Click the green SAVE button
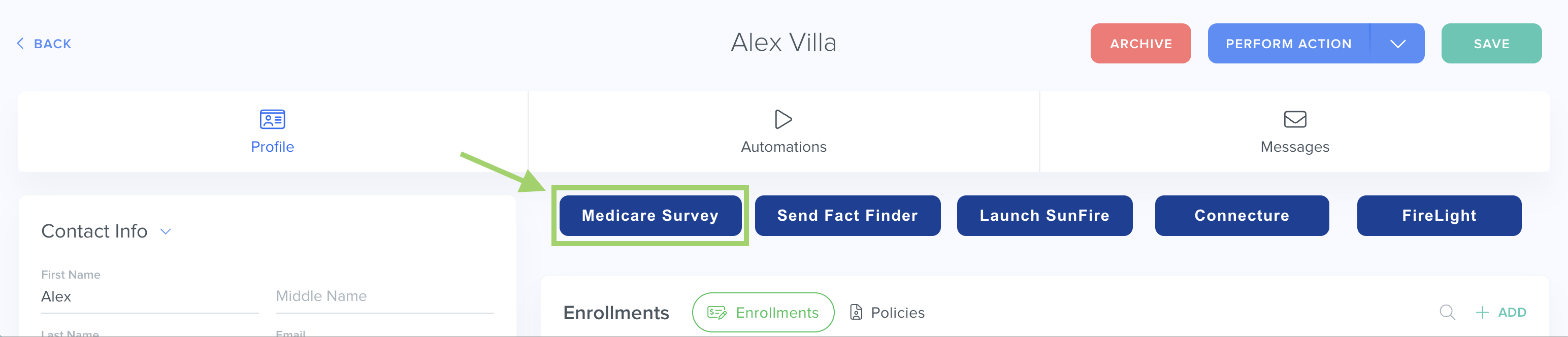The width and height of the screenshot is (1568, 337). (x=1491, y=44)
